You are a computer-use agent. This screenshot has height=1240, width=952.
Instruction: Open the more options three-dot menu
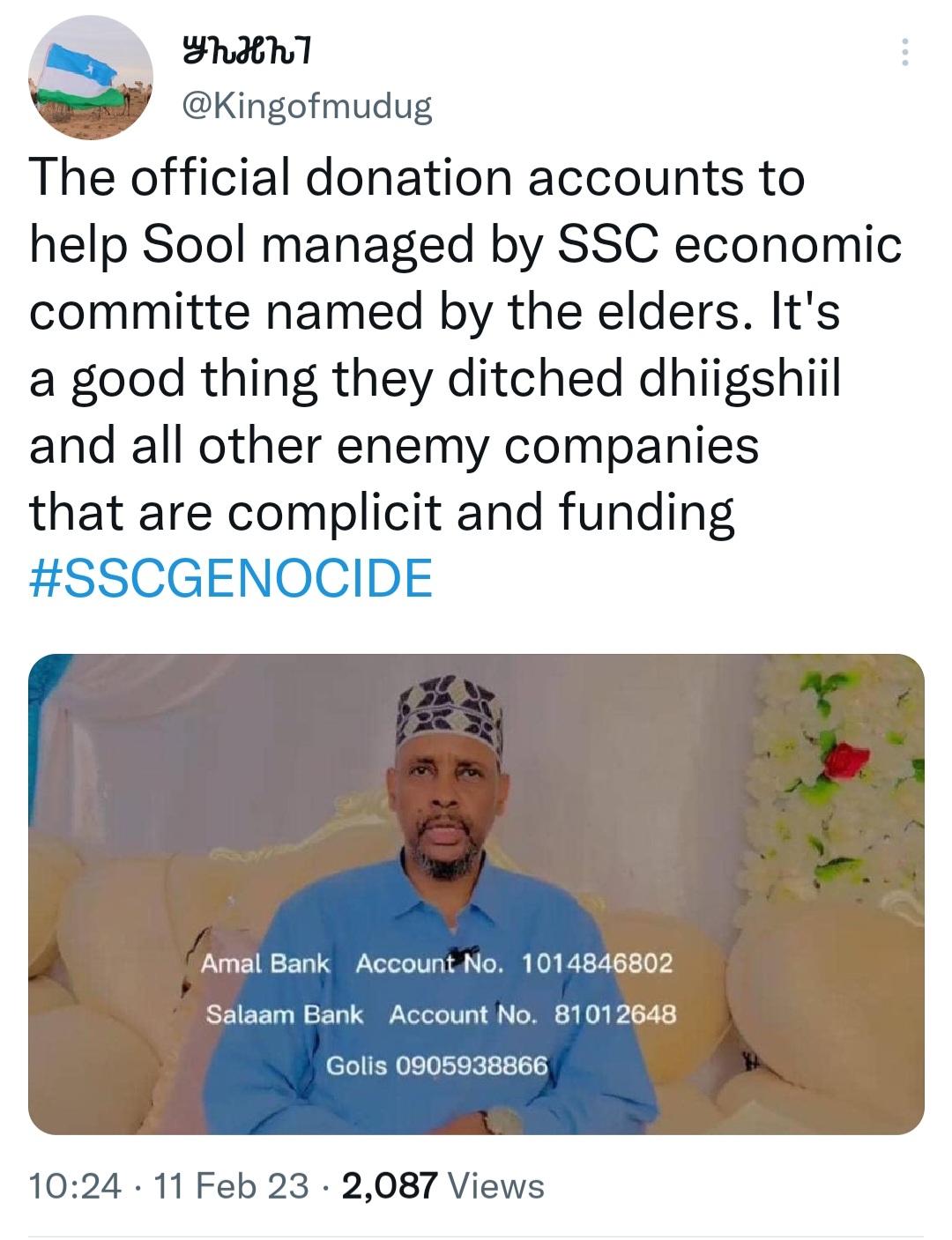(x=904, y=53)
